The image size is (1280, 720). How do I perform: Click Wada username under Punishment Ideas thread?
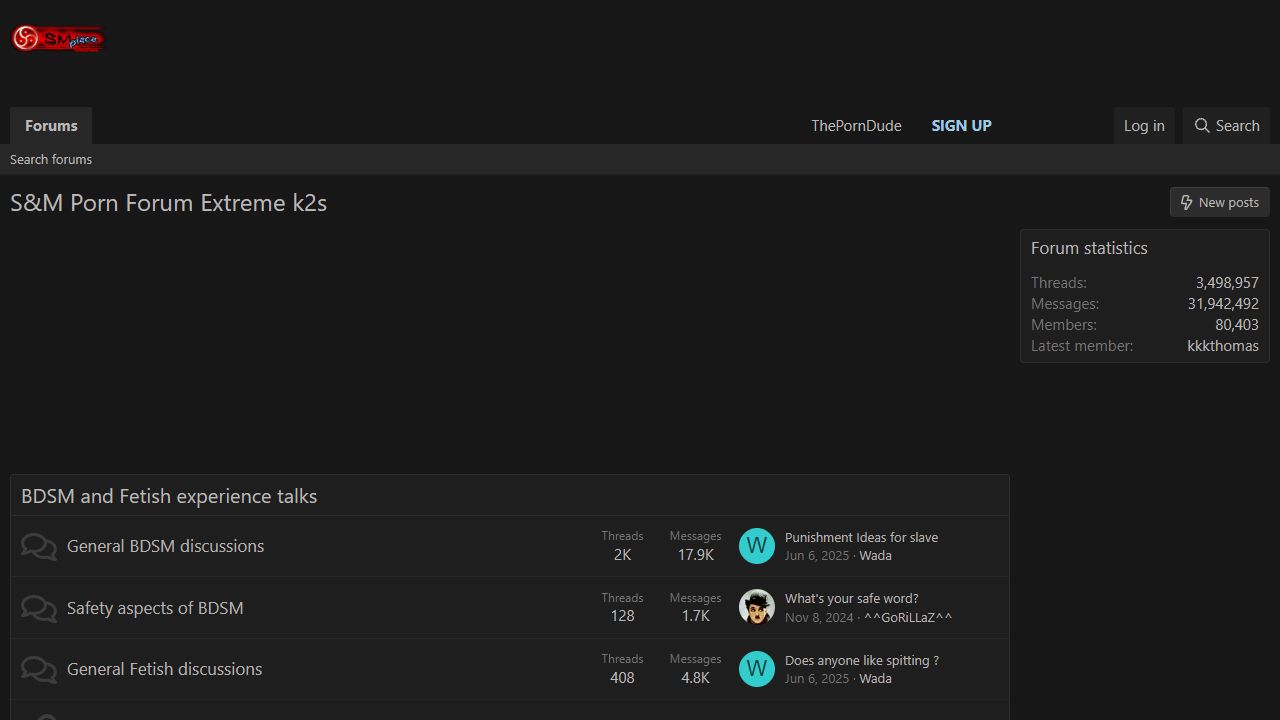875,556
